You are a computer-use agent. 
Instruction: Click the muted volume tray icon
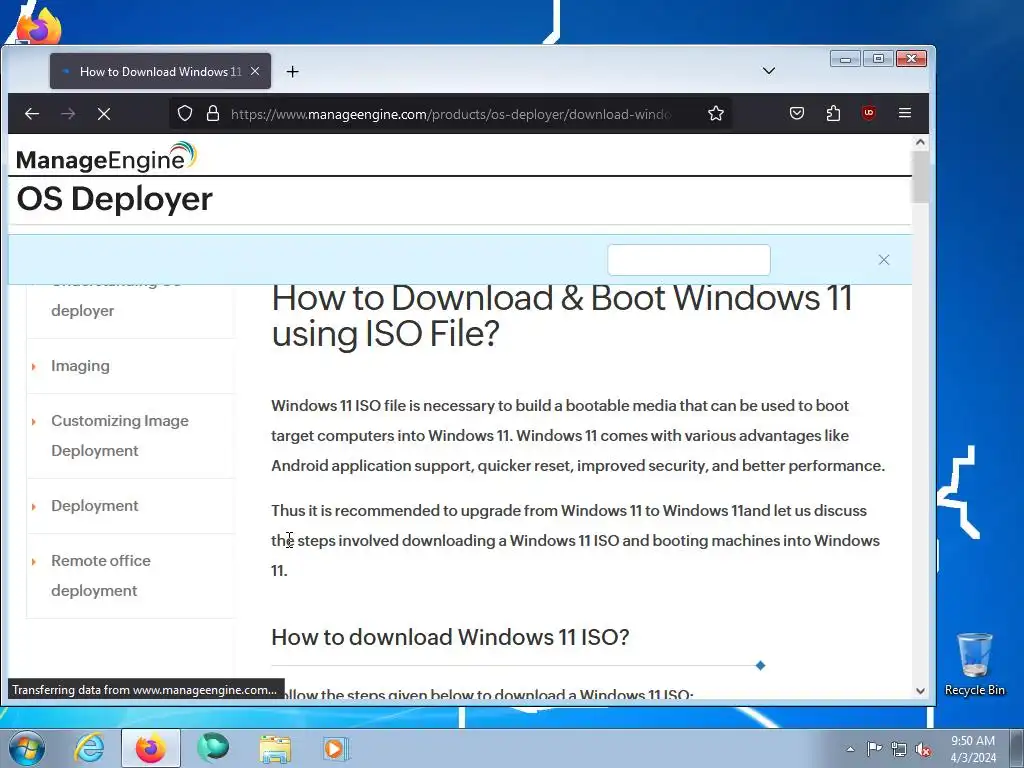click(x=923, y=749)
